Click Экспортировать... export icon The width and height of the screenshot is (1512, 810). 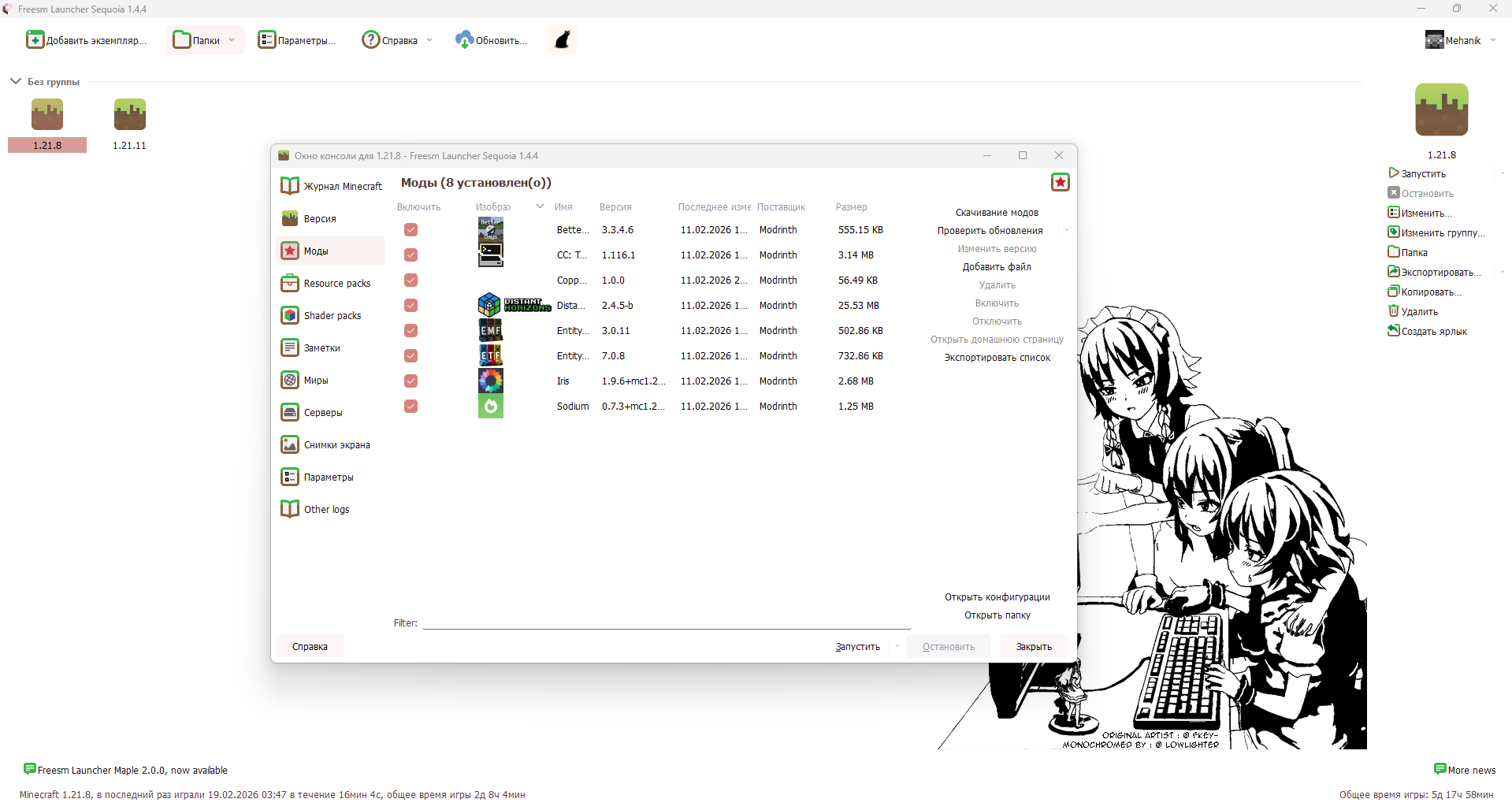point(1394,272)
